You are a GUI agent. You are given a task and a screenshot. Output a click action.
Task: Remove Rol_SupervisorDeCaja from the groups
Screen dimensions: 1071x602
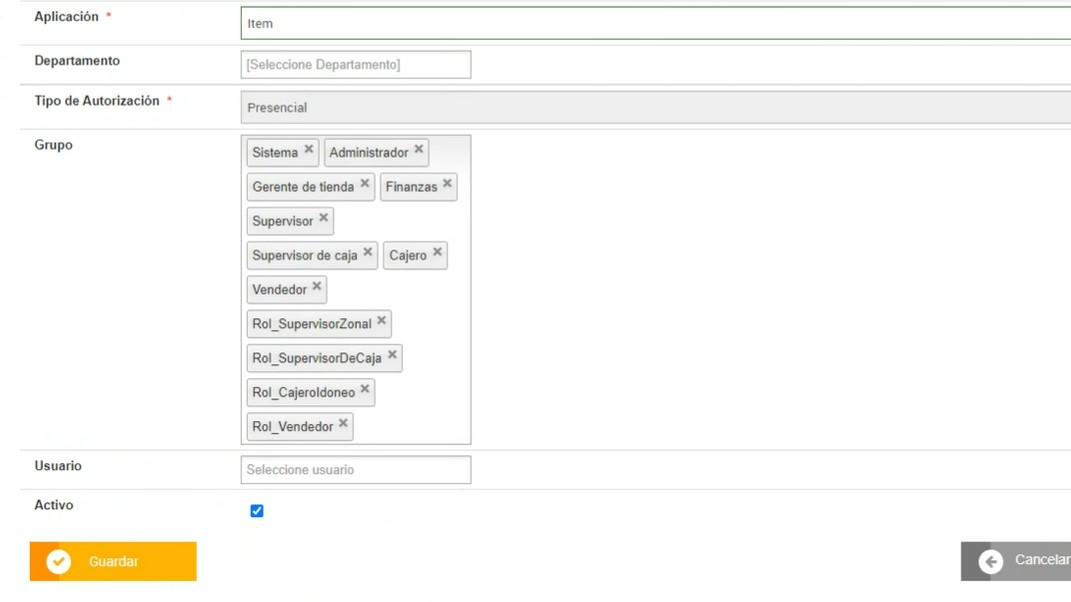click(x=392, y=355)
